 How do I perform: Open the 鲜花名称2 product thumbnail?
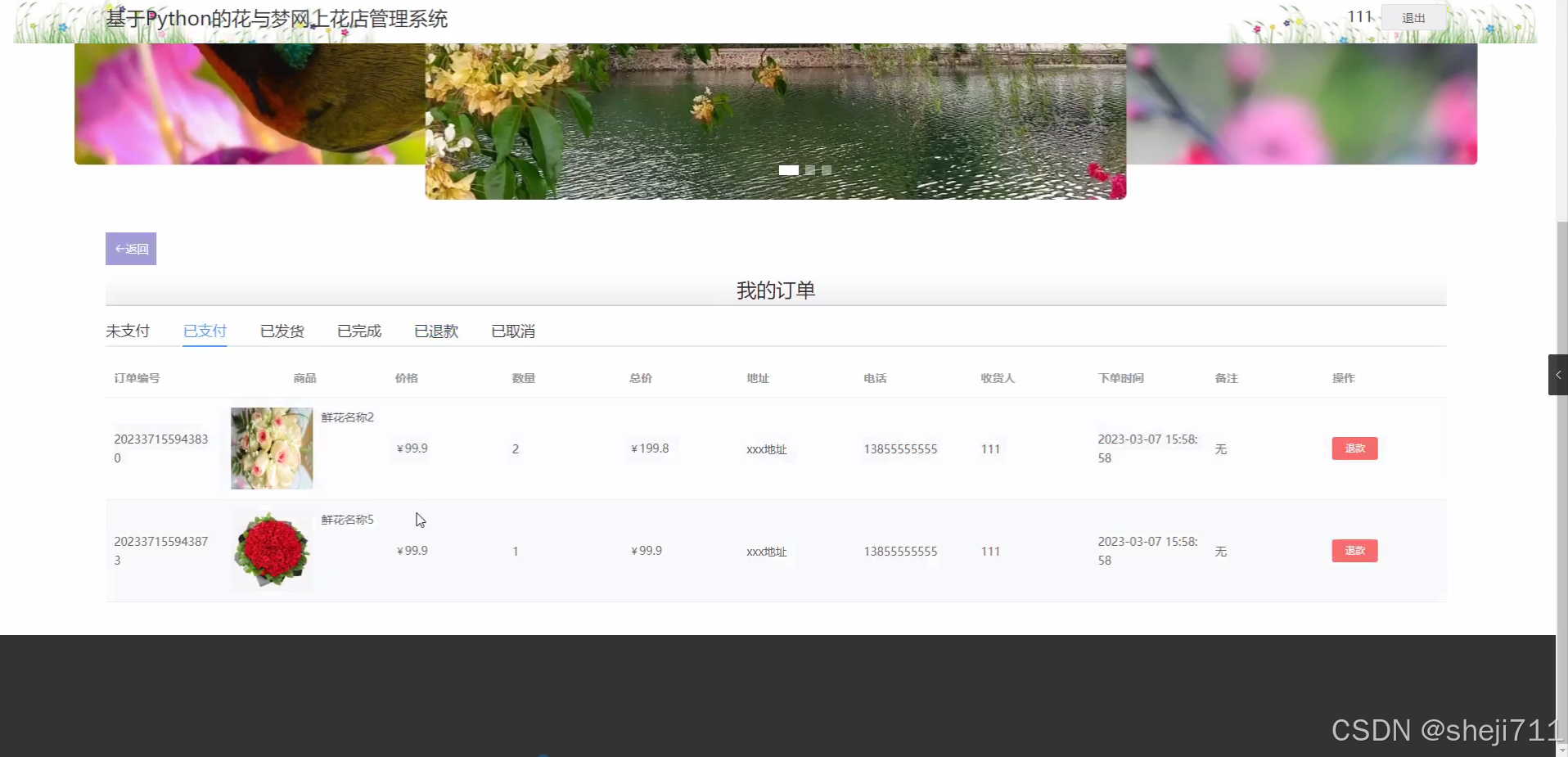[271, 448]
